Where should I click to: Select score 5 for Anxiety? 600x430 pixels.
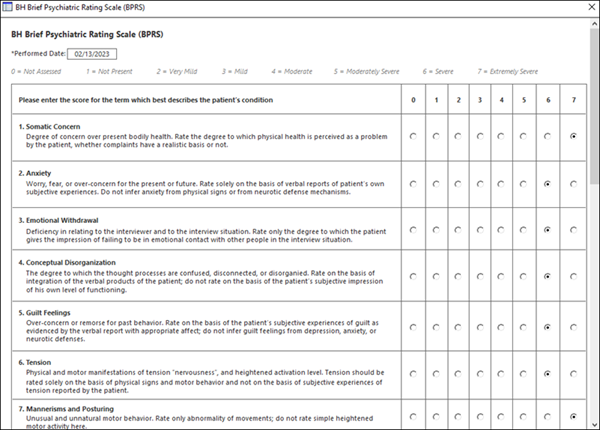(526, 184)
